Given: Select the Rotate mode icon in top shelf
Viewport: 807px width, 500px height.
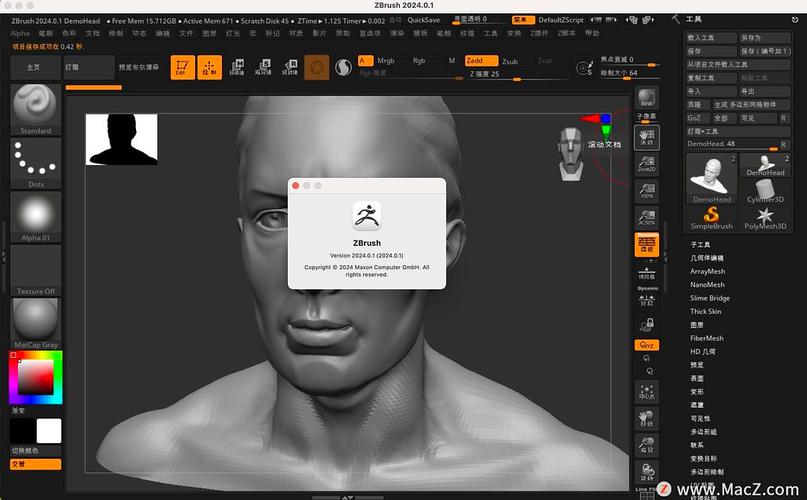Looking at the screenshot, I should click(290, 67).
